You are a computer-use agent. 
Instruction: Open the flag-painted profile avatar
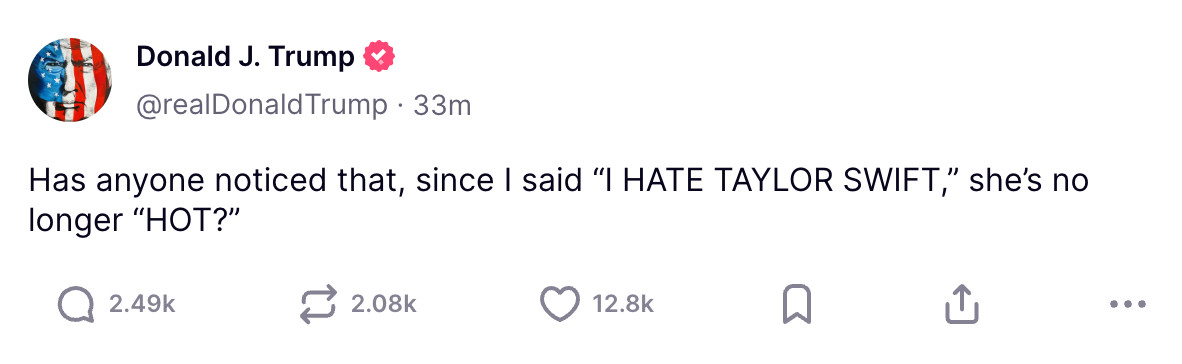(70, 79)
